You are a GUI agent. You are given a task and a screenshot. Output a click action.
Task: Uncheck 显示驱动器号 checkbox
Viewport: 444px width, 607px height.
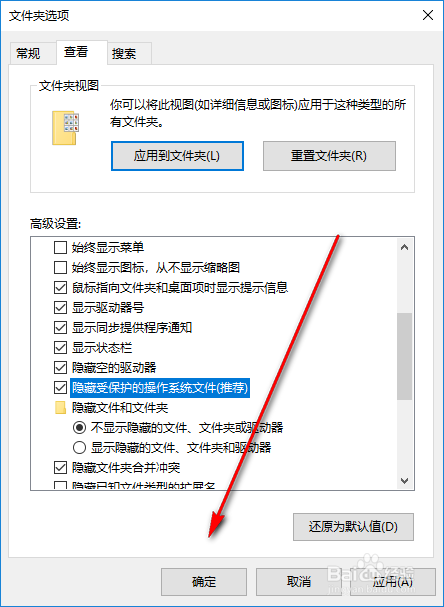[60, 307]
